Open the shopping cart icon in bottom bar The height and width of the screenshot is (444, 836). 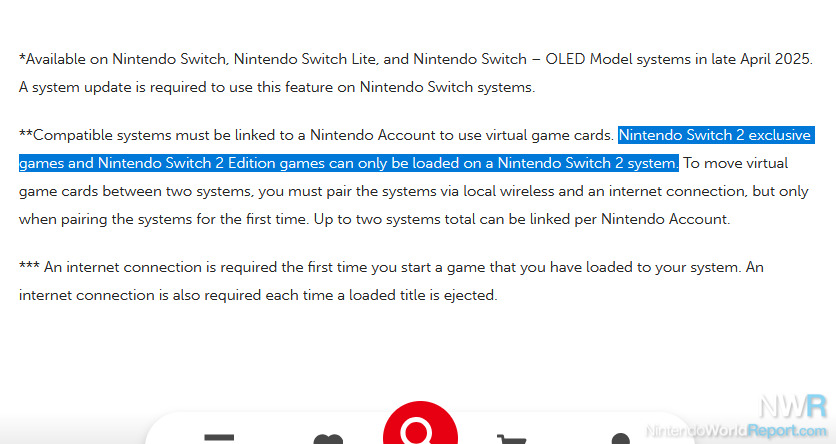(511, 439)
